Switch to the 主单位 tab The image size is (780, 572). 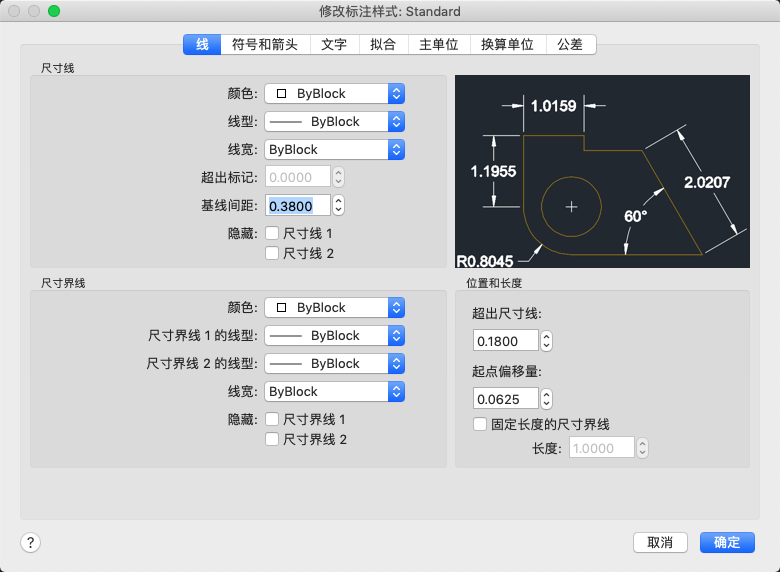tap(439, 45)
